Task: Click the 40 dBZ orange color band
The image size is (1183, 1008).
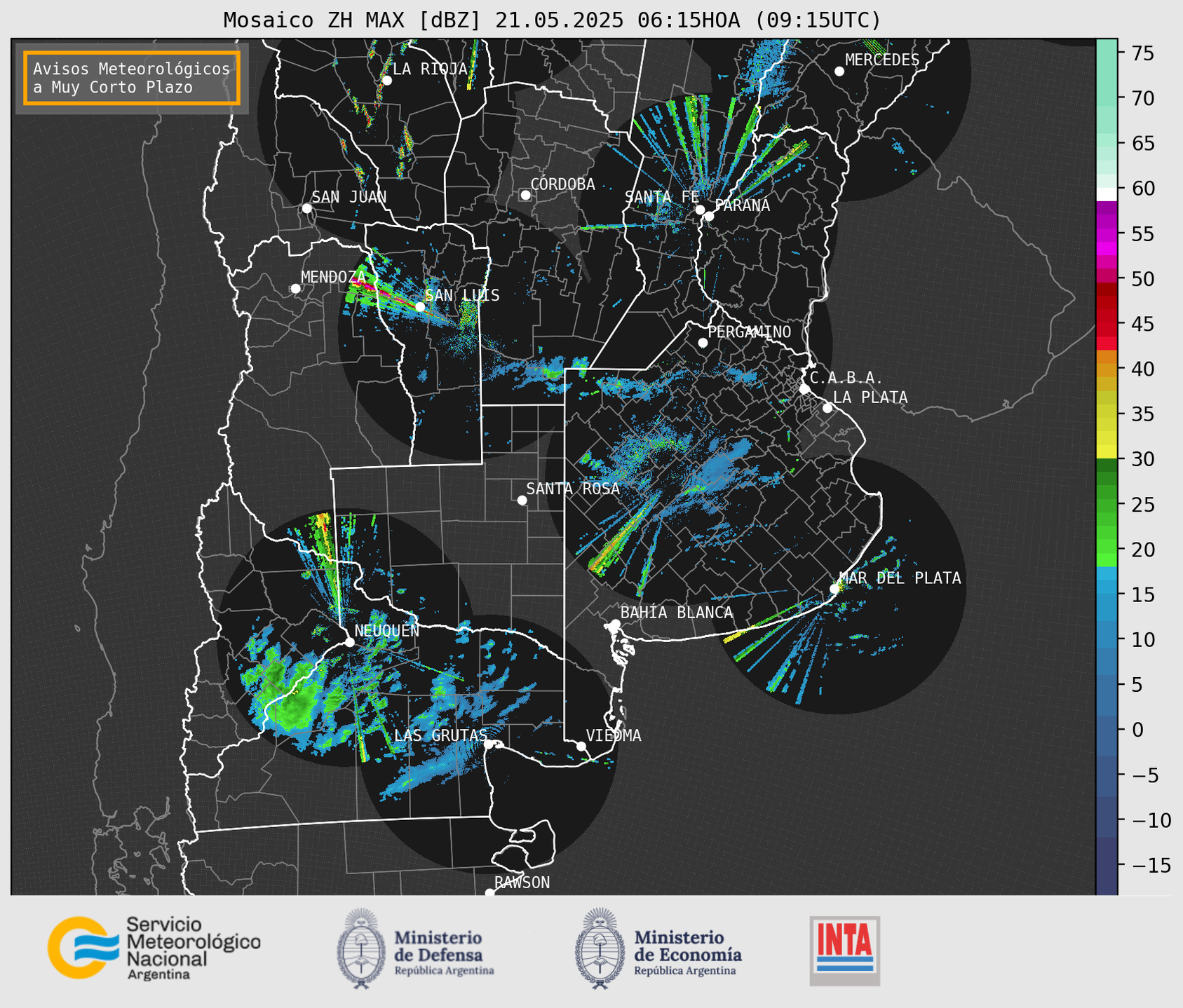Action: click(1107, 369)
